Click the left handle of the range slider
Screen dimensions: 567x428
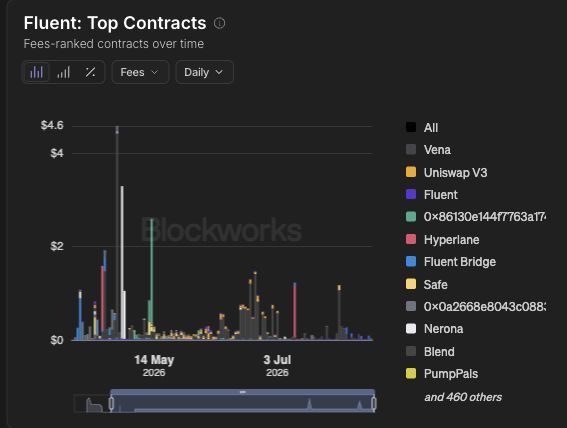[x=111, y=403]
